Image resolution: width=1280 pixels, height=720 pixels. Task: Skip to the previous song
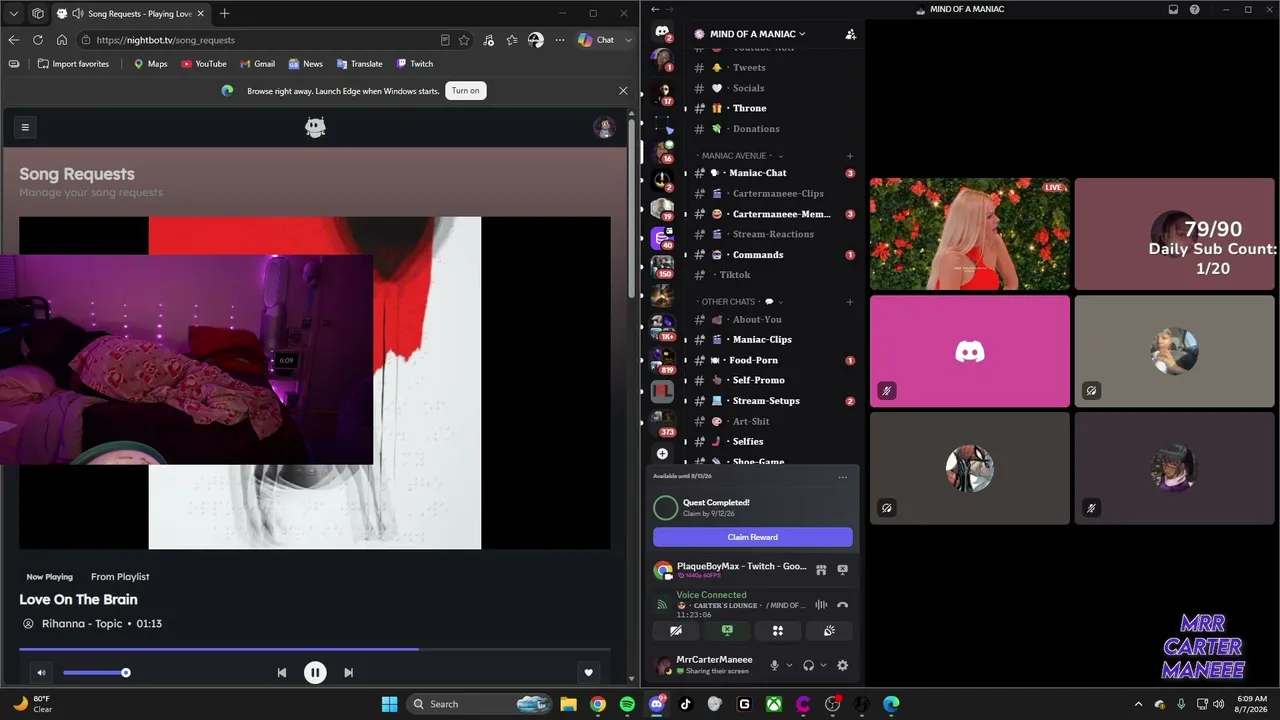[x=282, y=673]
